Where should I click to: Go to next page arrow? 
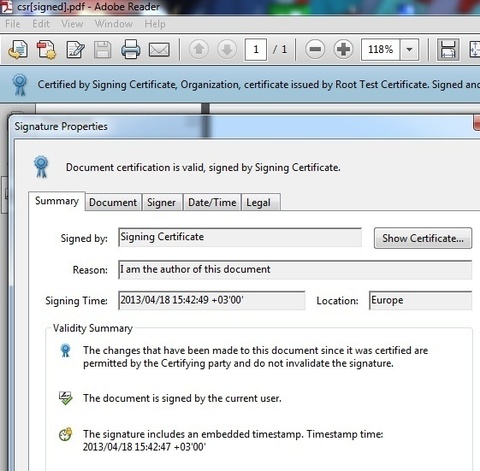[227, 49]
